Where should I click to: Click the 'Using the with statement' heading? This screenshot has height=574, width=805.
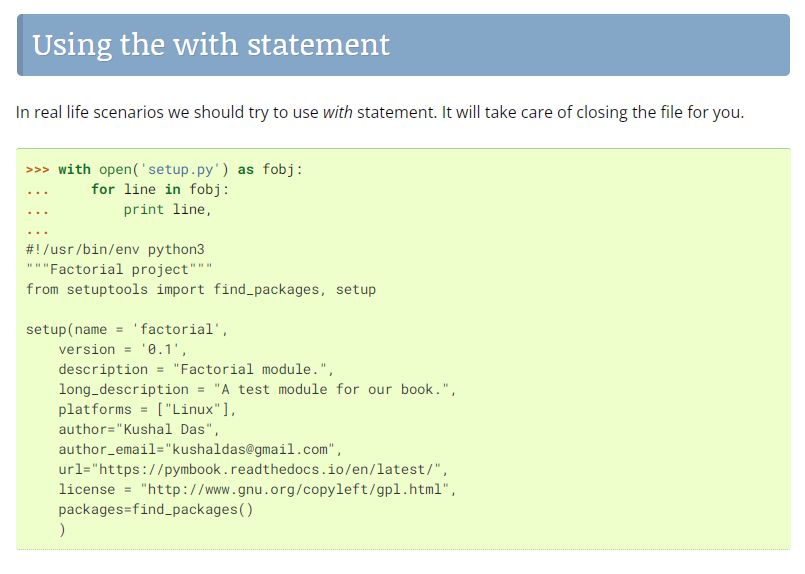tap(211, 45)
